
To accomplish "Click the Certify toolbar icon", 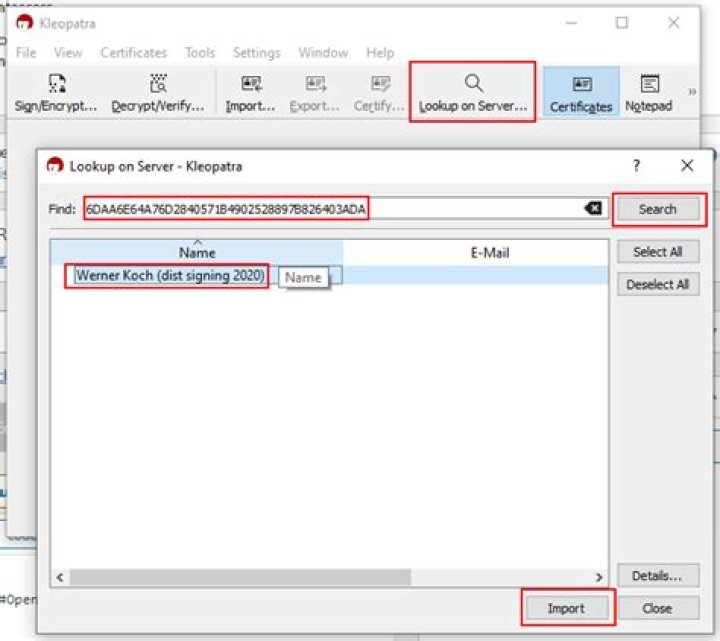I will pyautogui.click(x=379, y=94).
